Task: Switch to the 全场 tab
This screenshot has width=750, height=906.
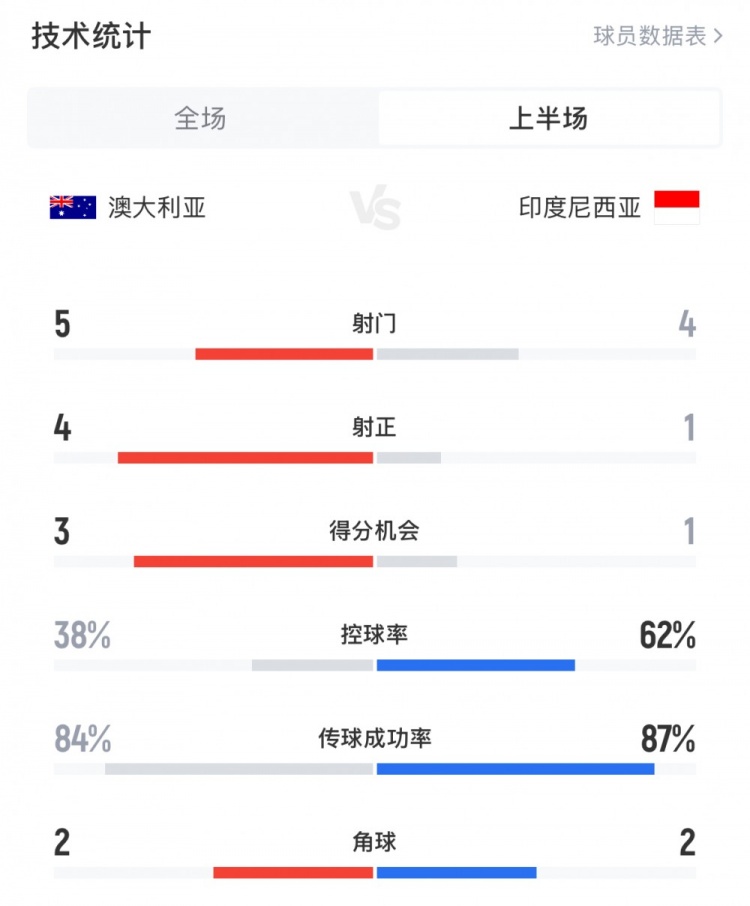Action: (200, 116)
